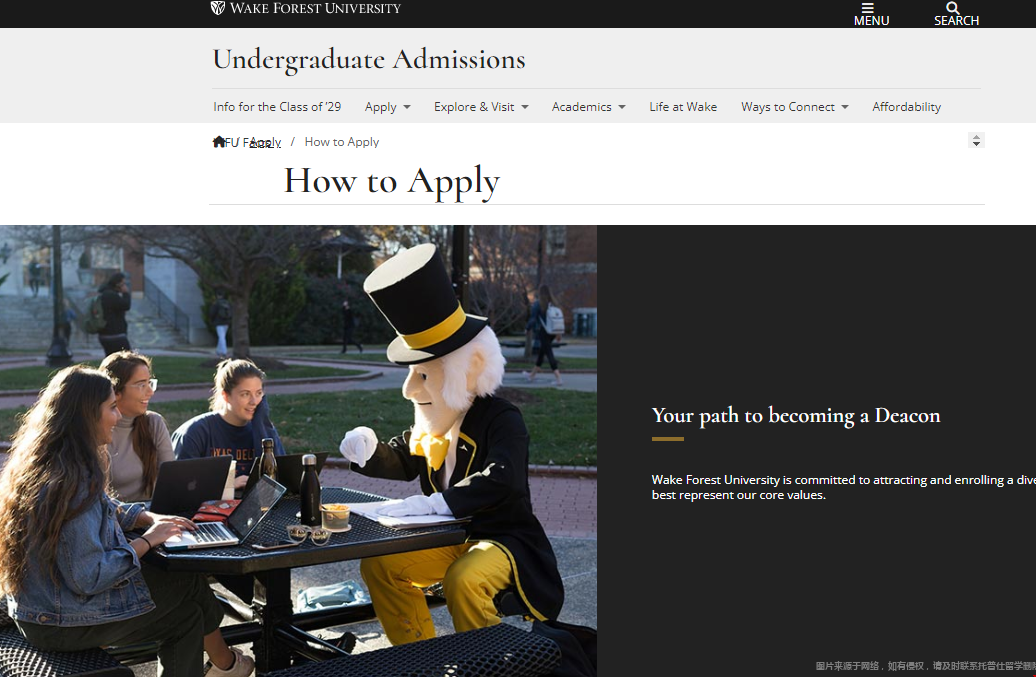Expand the Apply dropdown arrow
The image size is (1036, 677).
(407, 107)
